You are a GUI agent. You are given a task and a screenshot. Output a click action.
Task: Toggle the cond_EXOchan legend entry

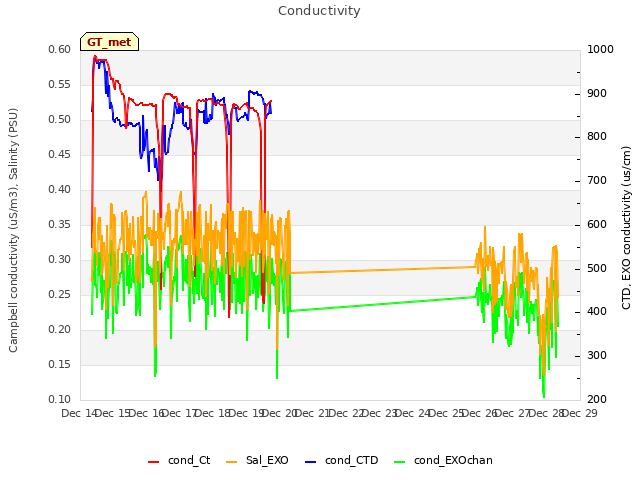click(x=443, y=460)
